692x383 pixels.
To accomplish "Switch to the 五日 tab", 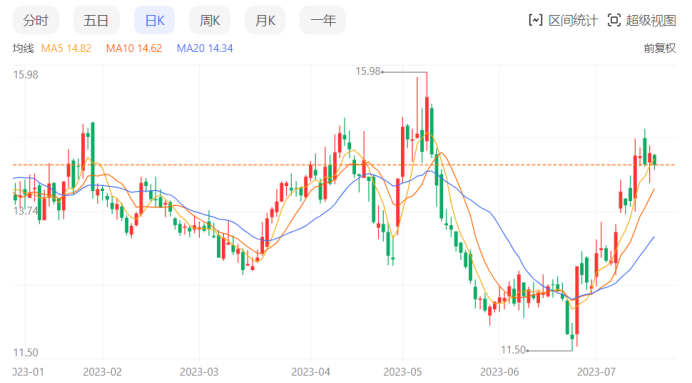I will point(96,20).
